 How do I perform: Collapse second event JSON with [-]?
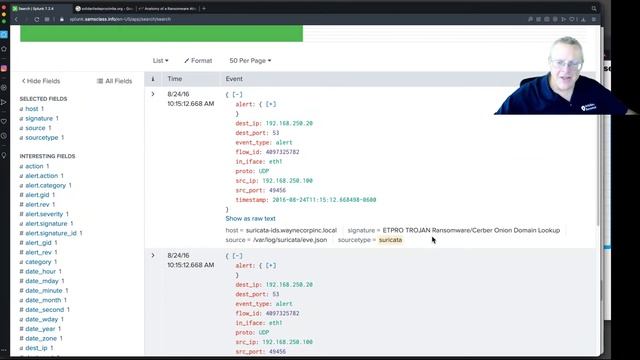[237, 256]
